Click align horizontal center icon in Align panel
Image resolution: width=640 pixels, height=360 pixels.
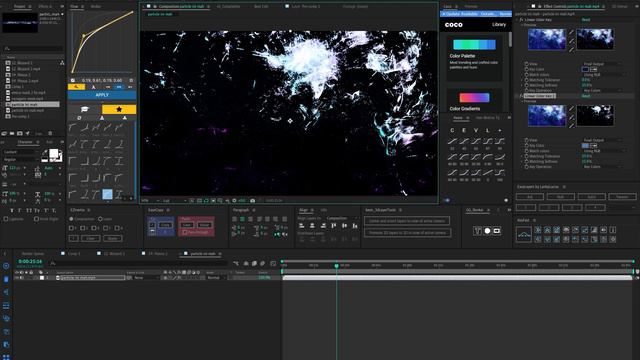312,226
